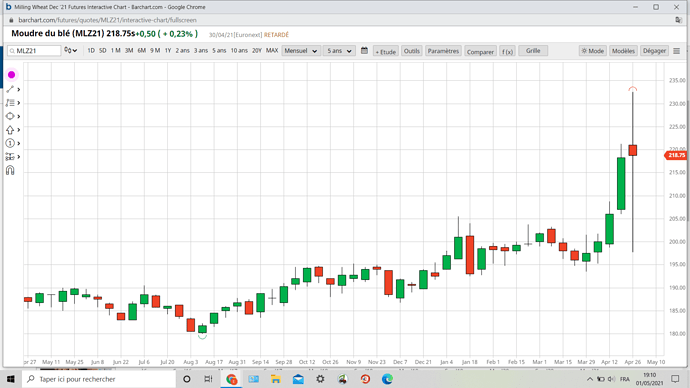Image resolution: width=690 pixels, height=388 pixels.
Task: Toggle the light/dark Mode button
Action: click(593, 51)
